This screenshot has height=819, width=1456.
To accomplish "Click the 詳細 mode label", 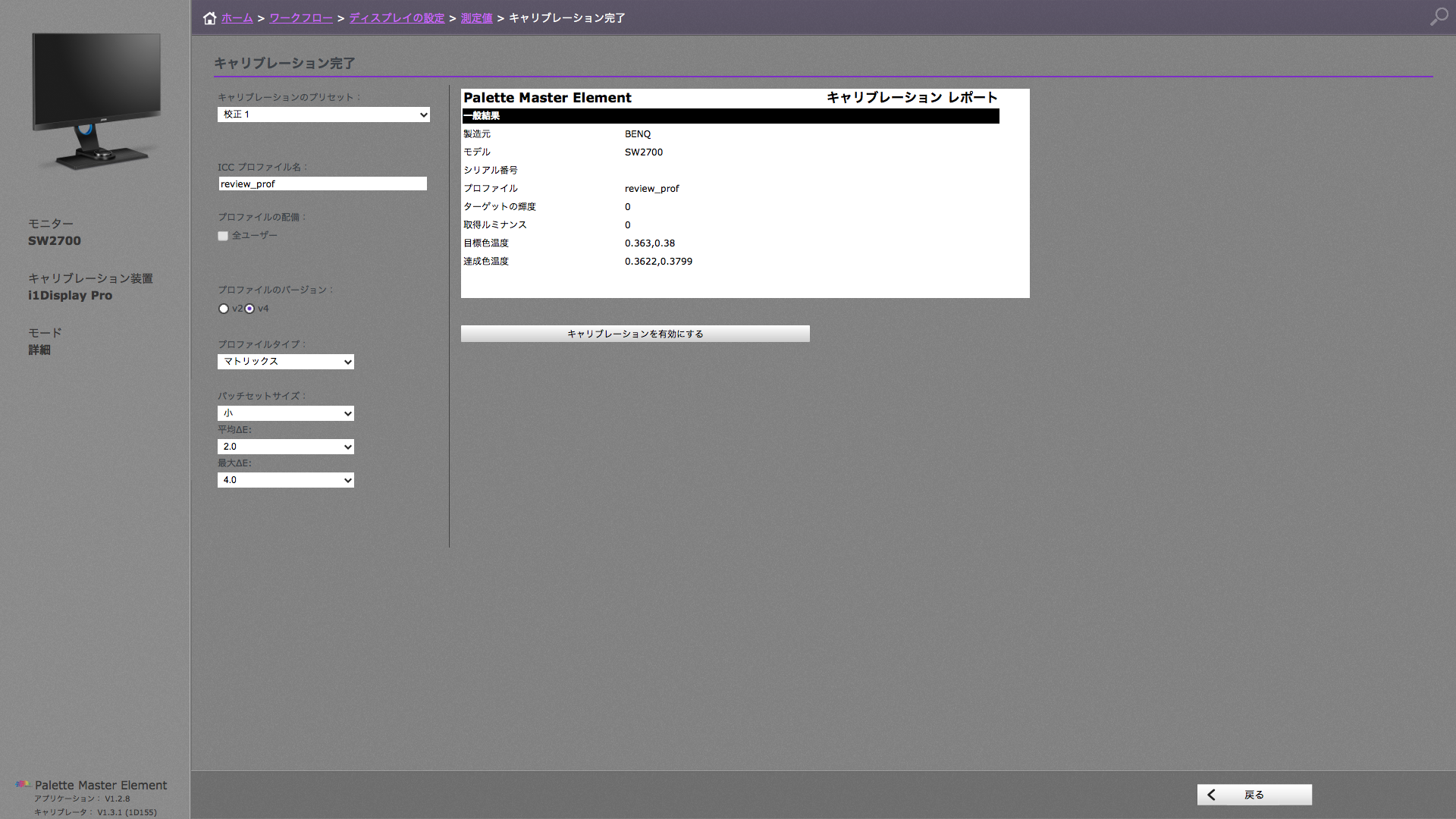I will 39,350.
